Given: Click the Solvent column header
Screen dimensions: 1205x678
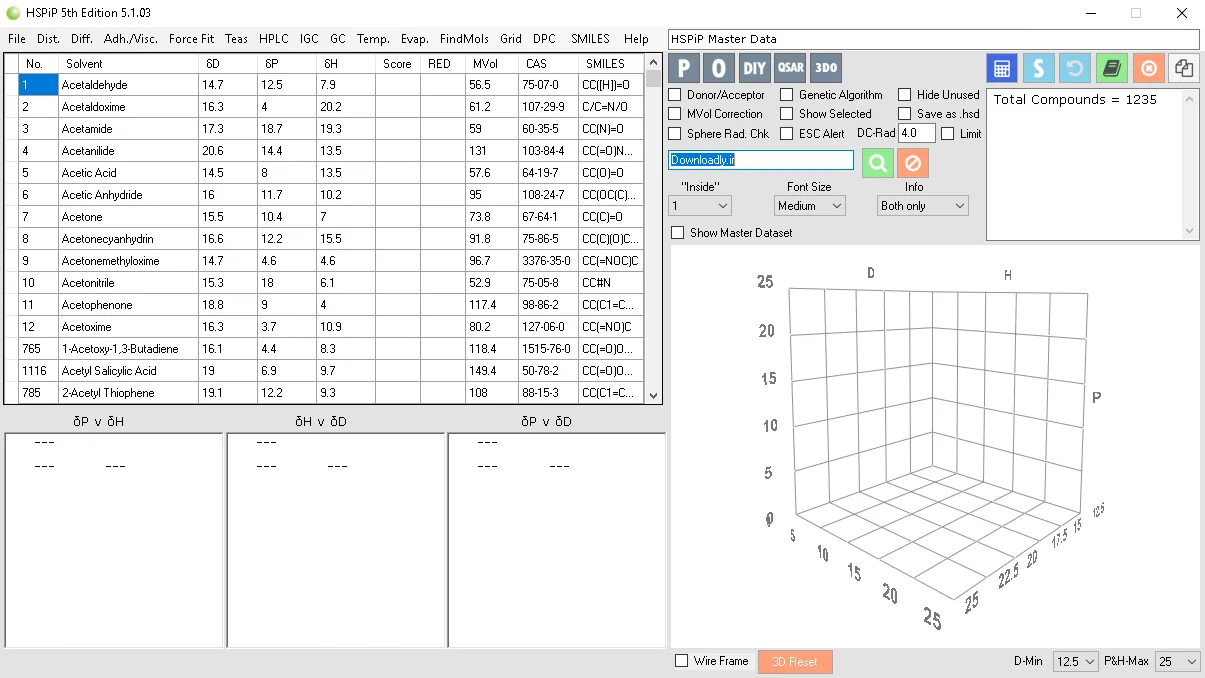Looking at the screenshot, I should [x=128, y=64].
